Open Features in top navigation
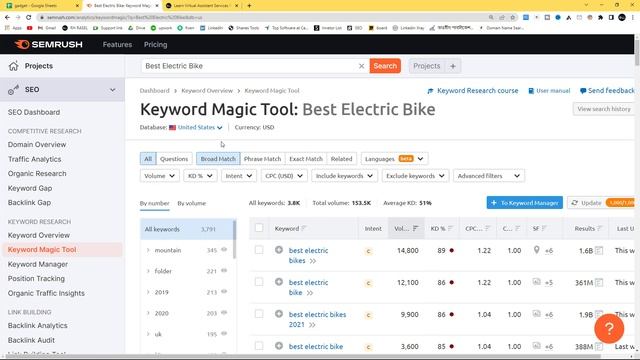This screenshot has width=640, height=360. tap(117, 44)
